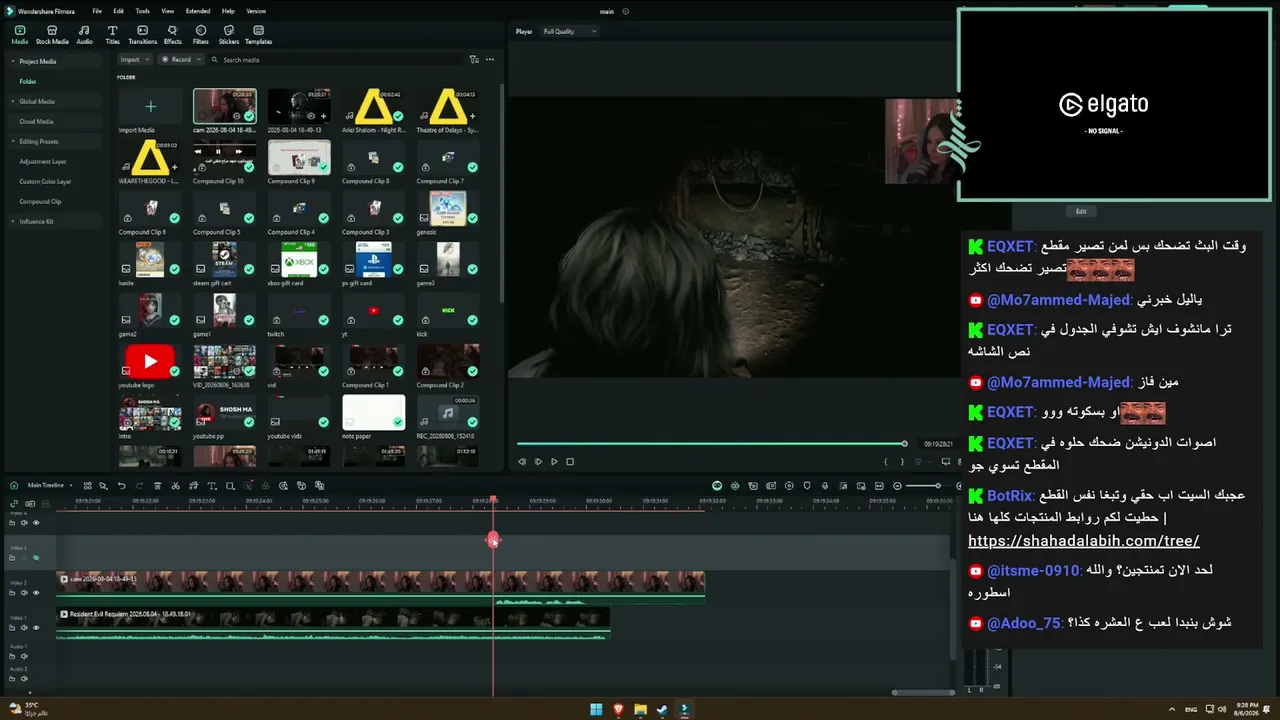1280x720 pixels.
Task: Open the Transitions tab
Action: pos(143,35)
